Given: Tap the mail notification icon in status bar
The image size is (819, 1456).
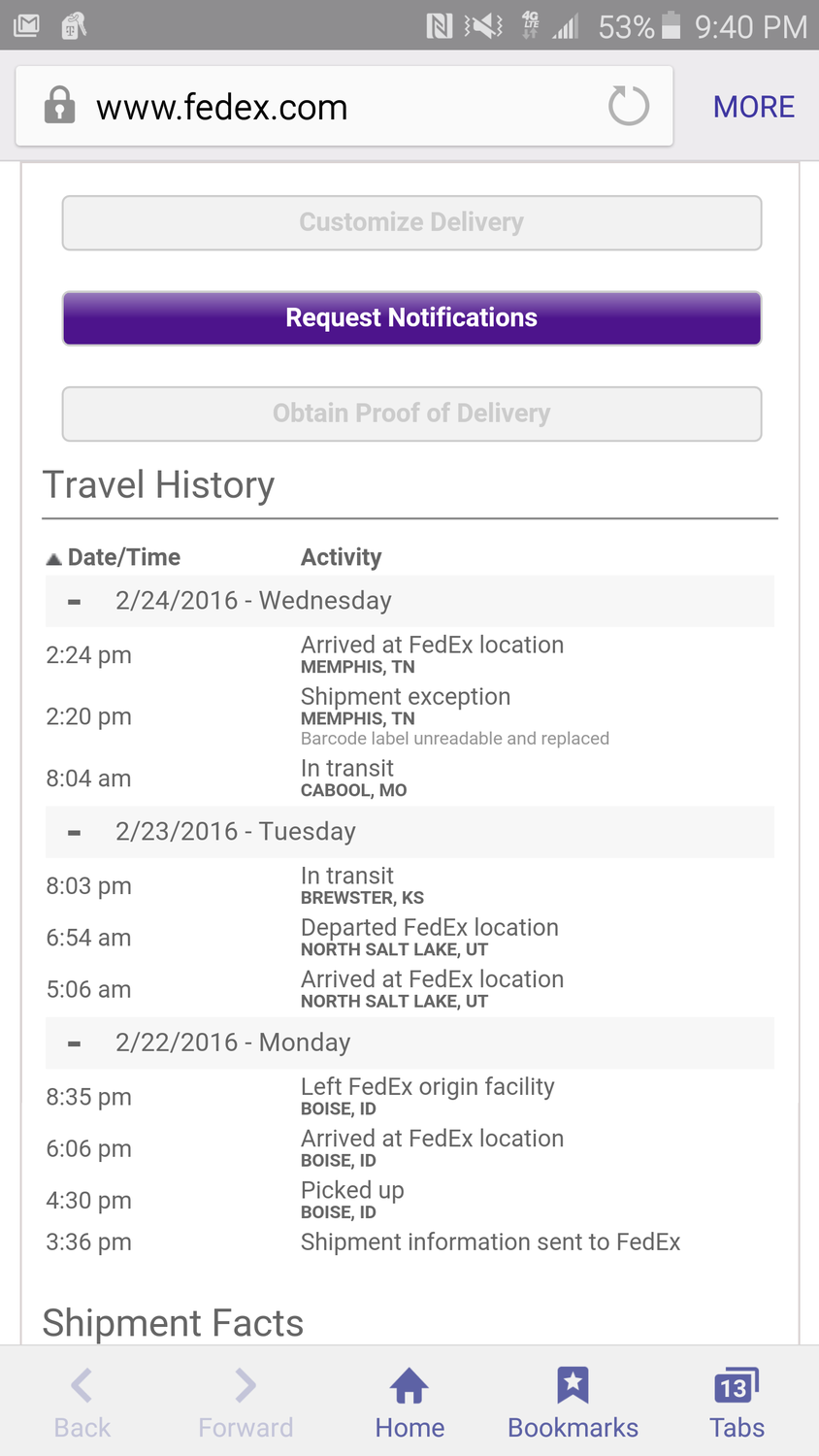Looking at the screenshot, I should click(26, 25).
